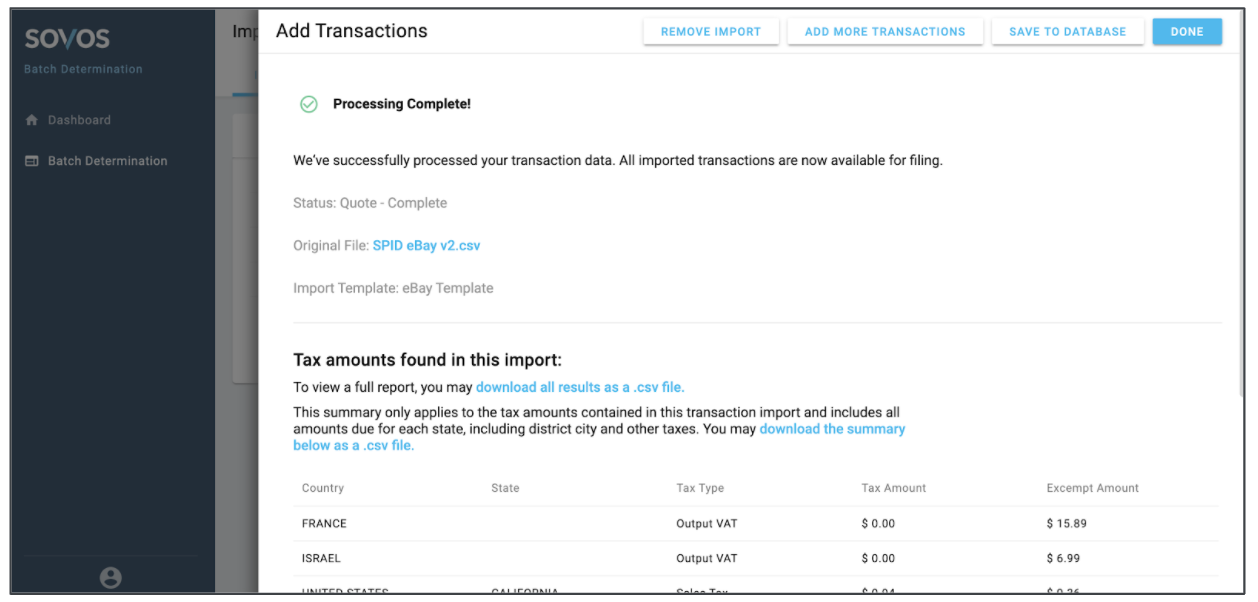Click the Country column header
Image resolution: width=1258 pixels, height=602 pixels.
(x=323, y=488)
